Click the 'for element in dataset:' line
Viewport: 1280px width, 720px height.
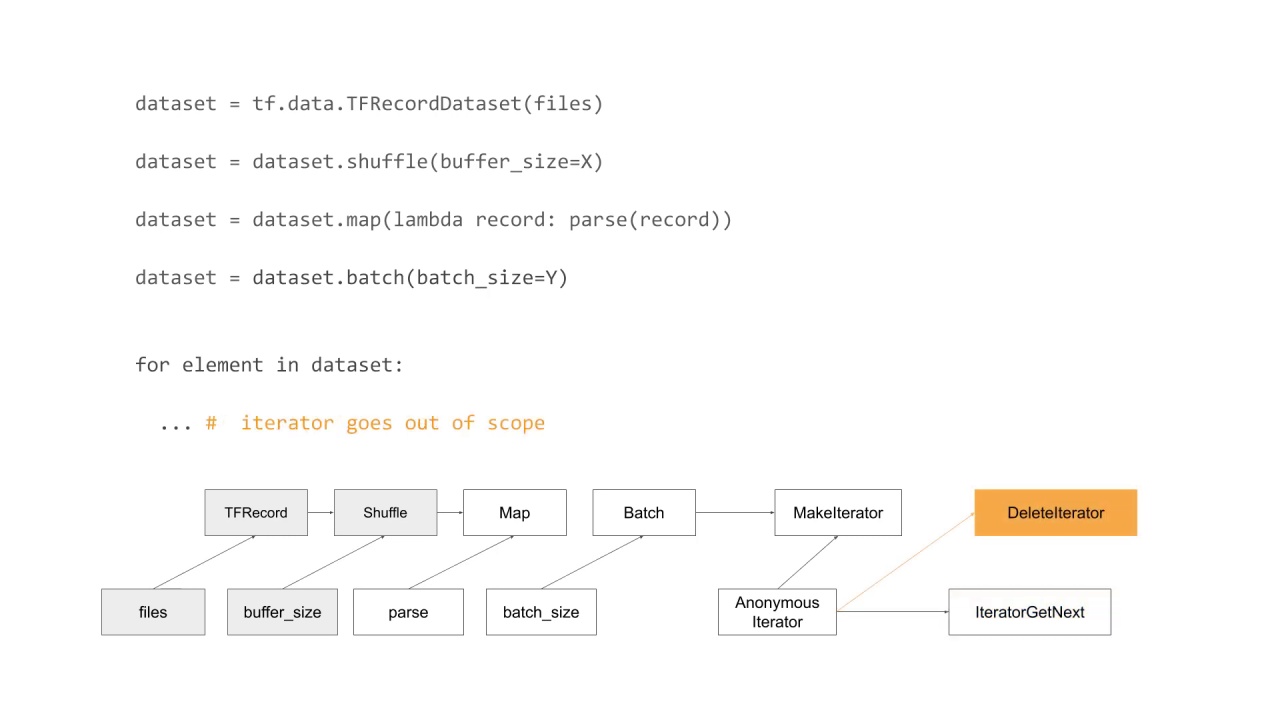(269, 365)
